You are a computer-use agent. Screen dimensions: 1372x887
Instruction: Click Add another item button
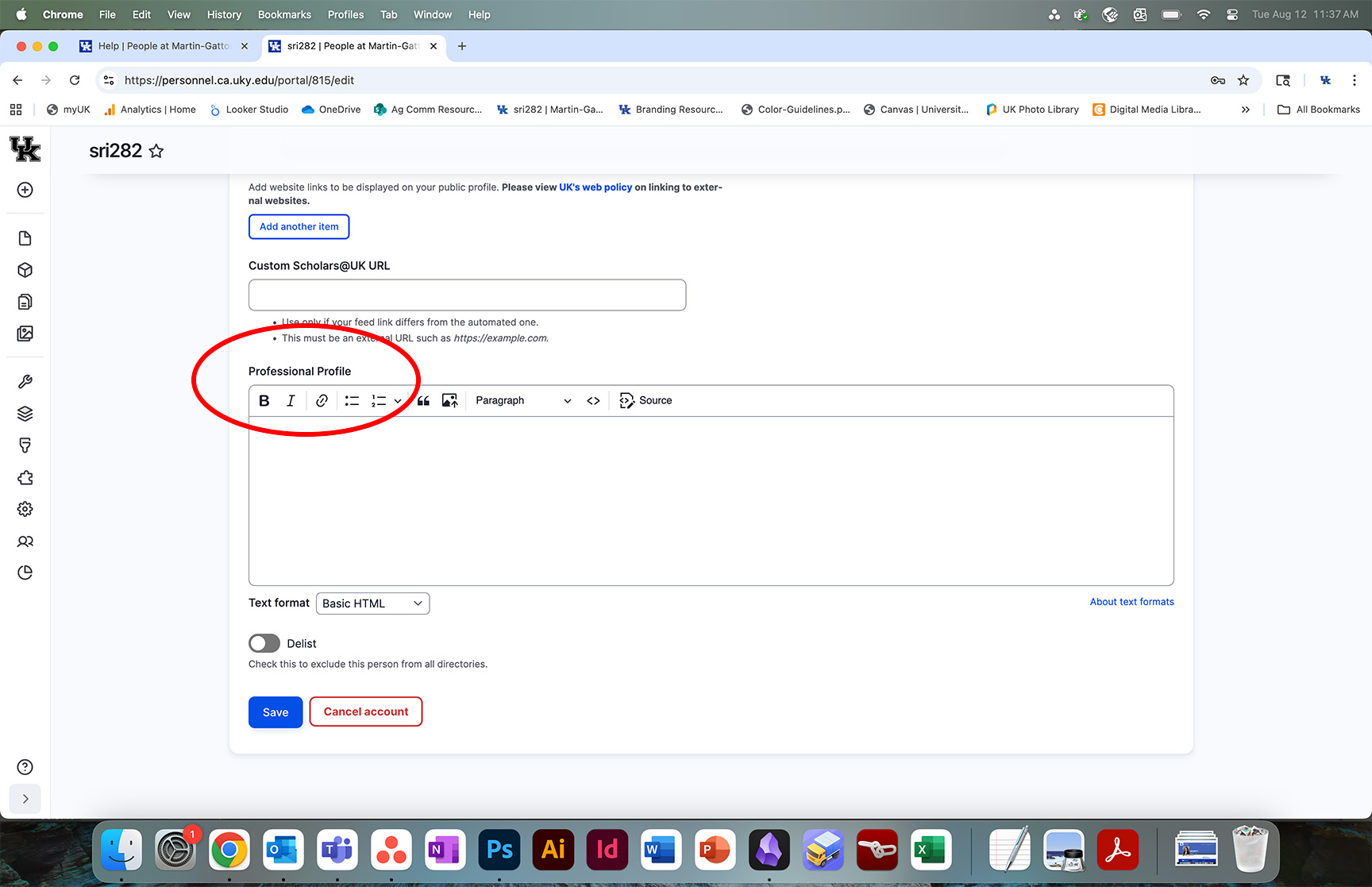point(299,226)
